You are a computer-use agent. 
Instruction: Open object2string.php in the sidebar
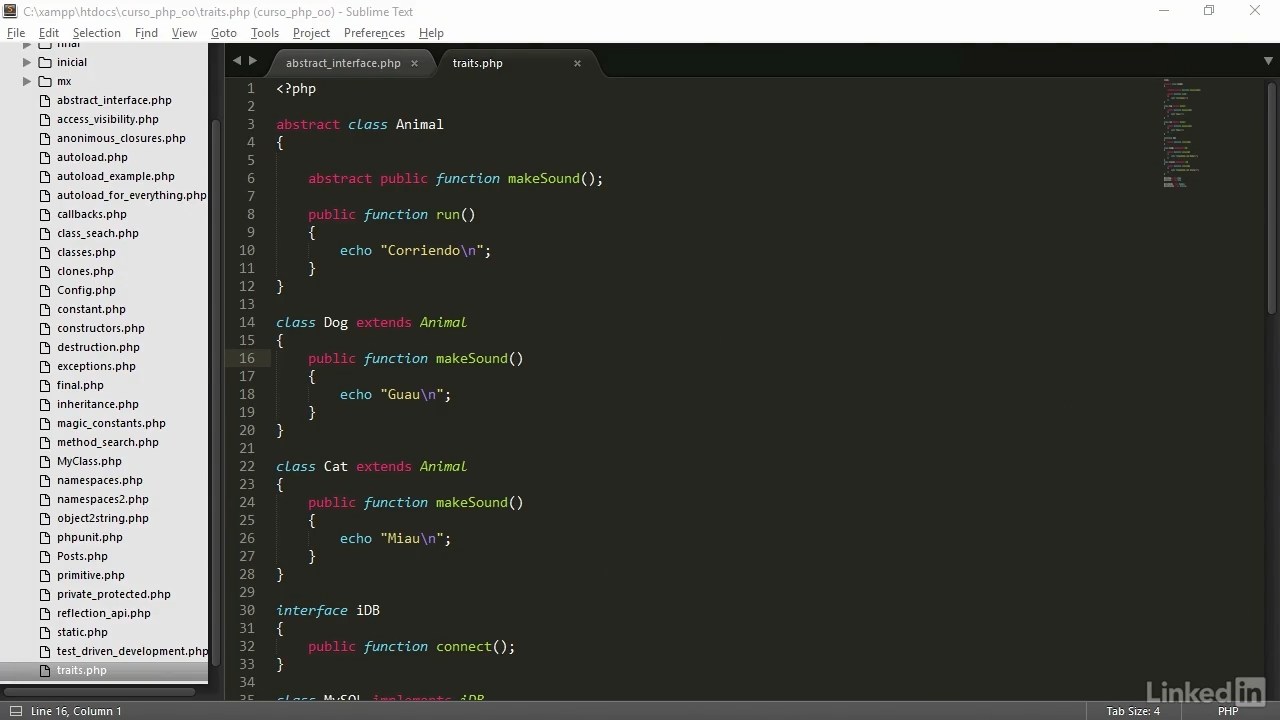pyautogui.click(x=103, y=518)
